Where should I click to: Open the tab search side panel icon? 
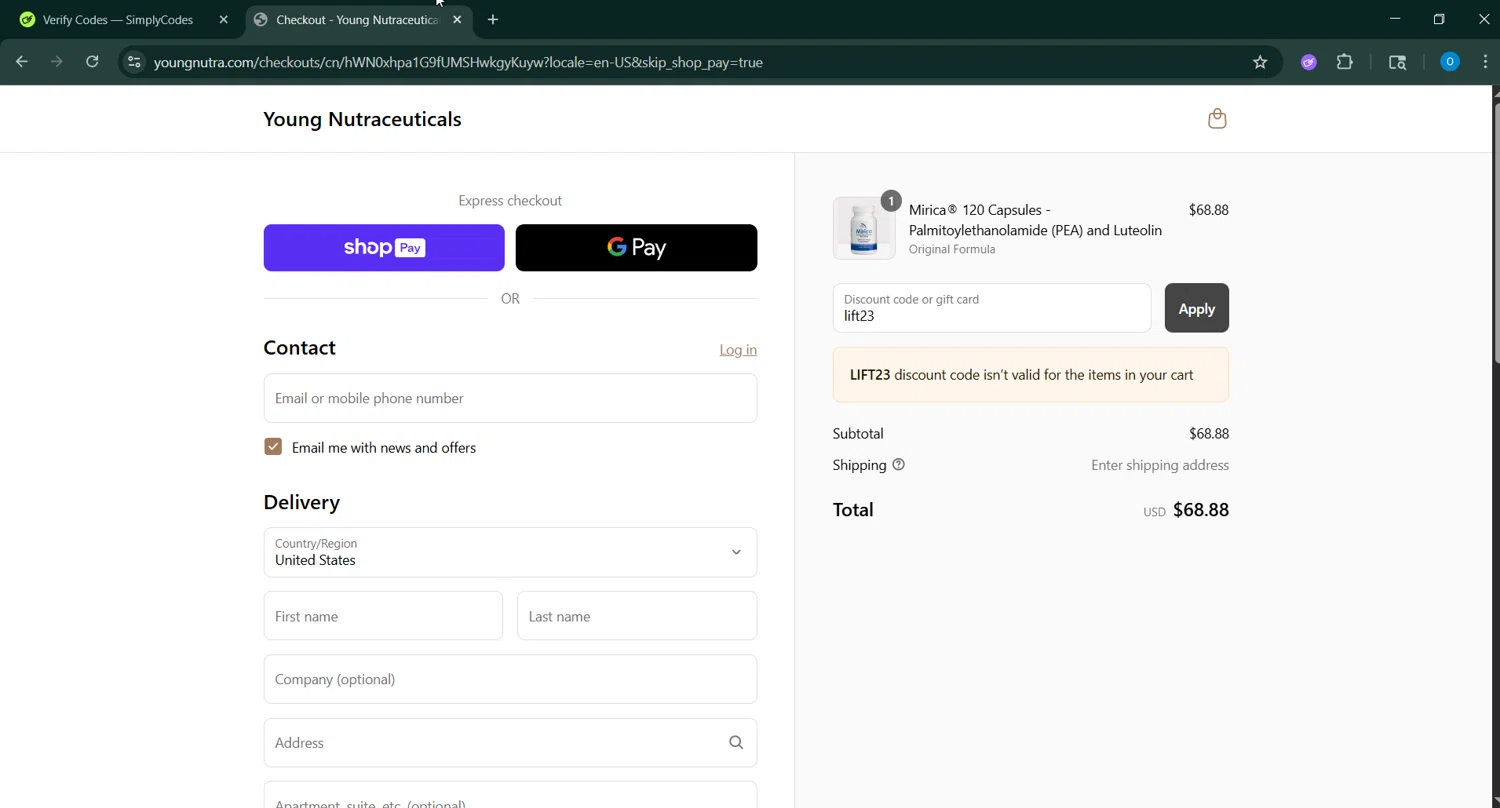click(1398, 62)
